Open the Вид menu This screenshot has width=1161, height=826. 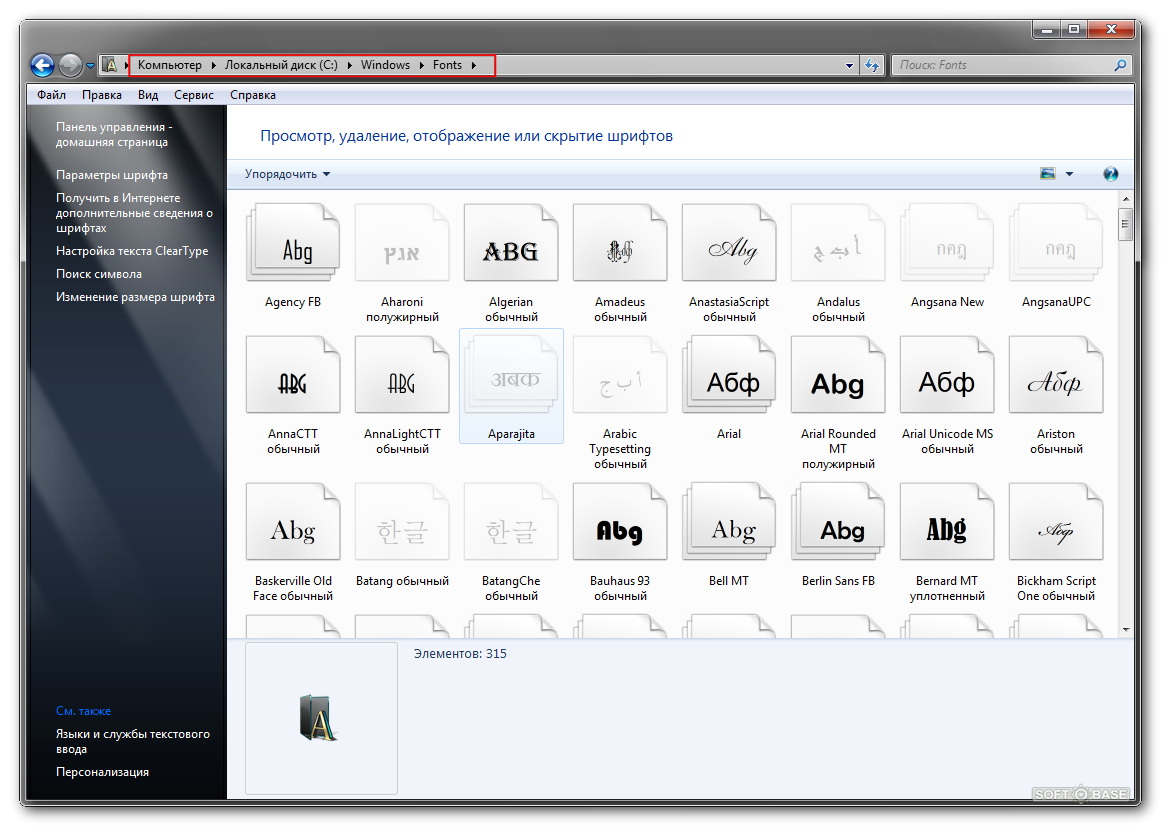coord(148,95)
